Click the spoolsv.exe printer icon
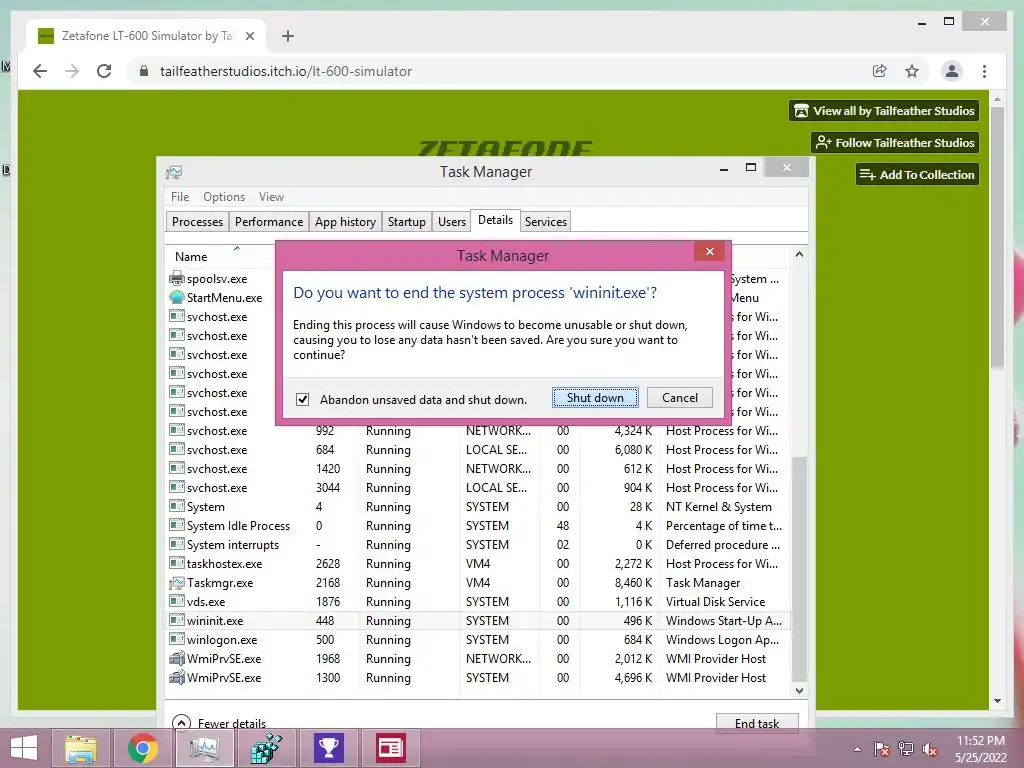This screenshot has height=768, width=1024. [176, 278]
